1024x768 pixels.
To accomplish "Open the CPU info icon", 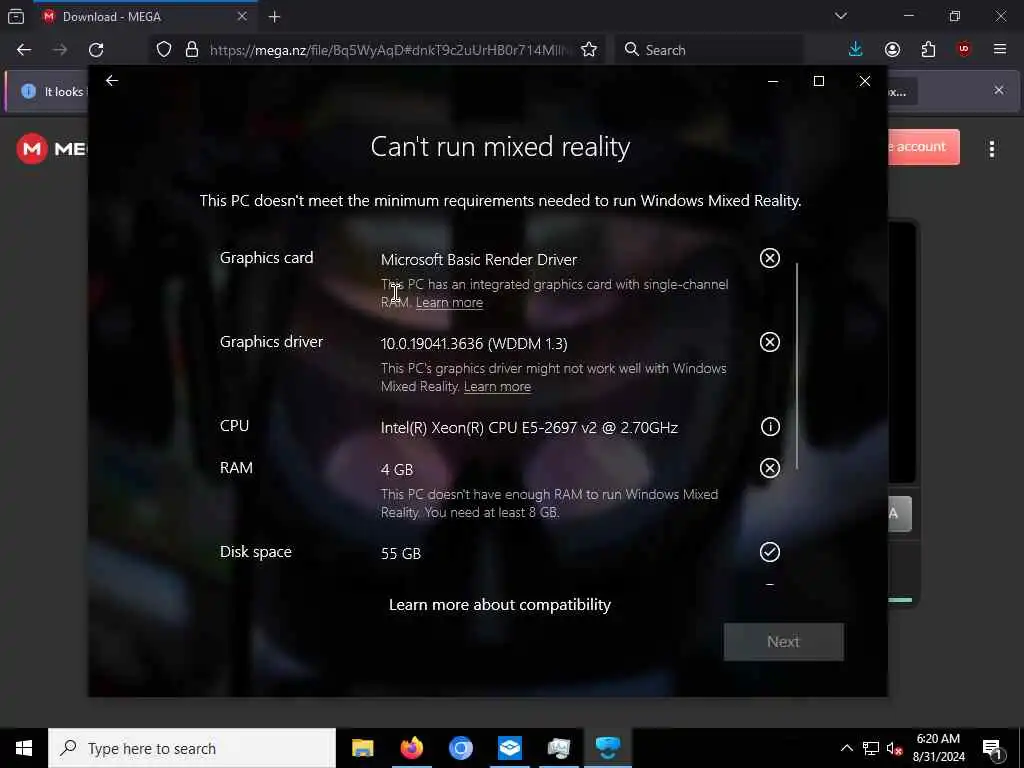I will 770,426.
